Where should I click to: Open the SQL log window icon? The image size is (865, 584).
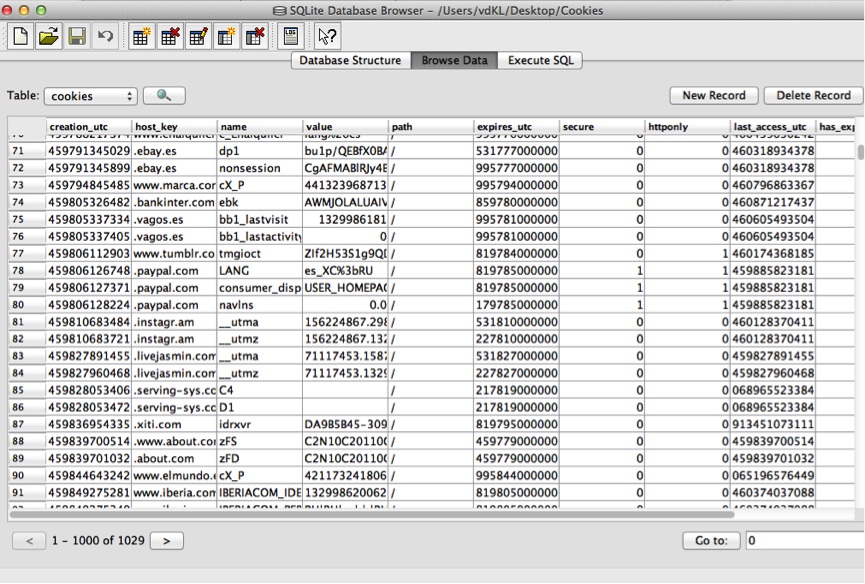tap(291, 36)
